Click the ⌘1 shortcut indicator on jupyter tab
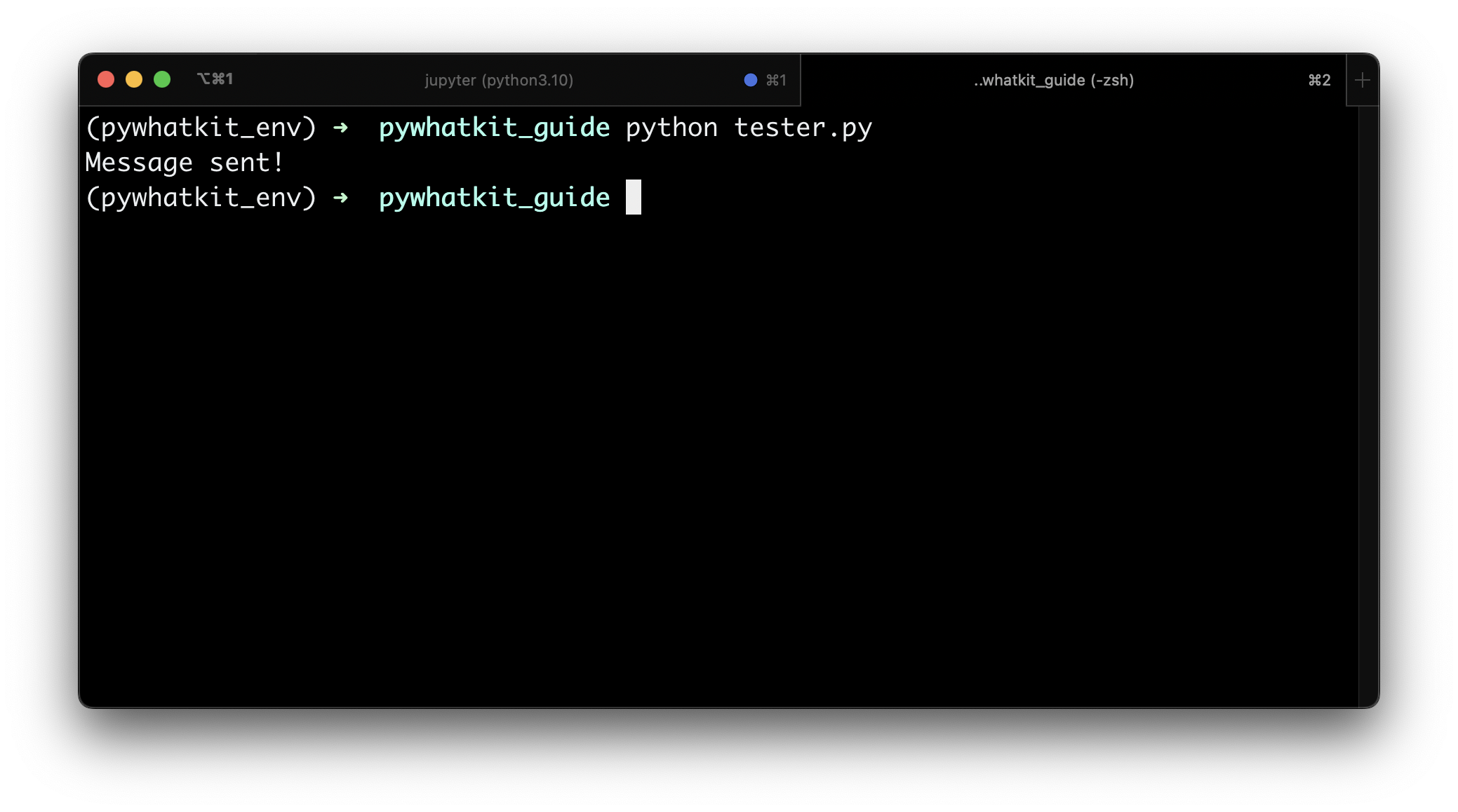The height and width of the screenshot is (812, 1458). pos(775,79)
